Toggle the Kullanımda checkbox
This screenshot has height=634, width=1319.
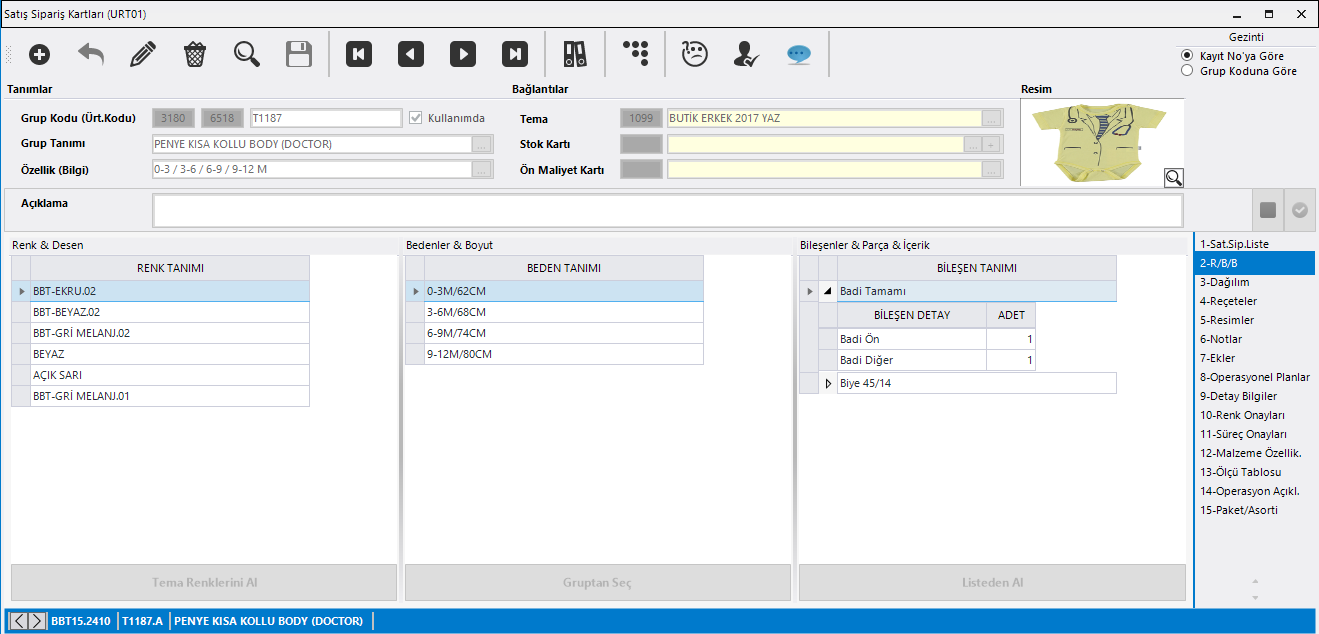point(416,118)
